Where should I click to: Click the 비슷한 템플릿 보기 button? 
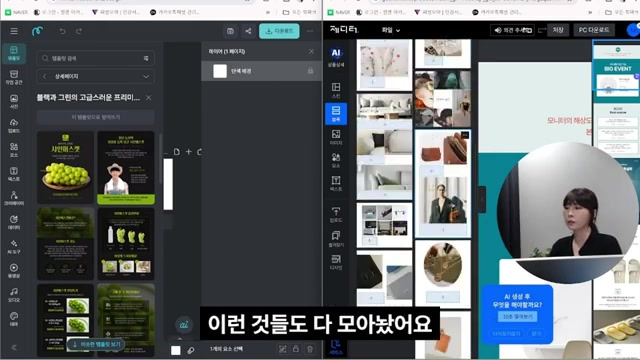(x=96, y=344)
